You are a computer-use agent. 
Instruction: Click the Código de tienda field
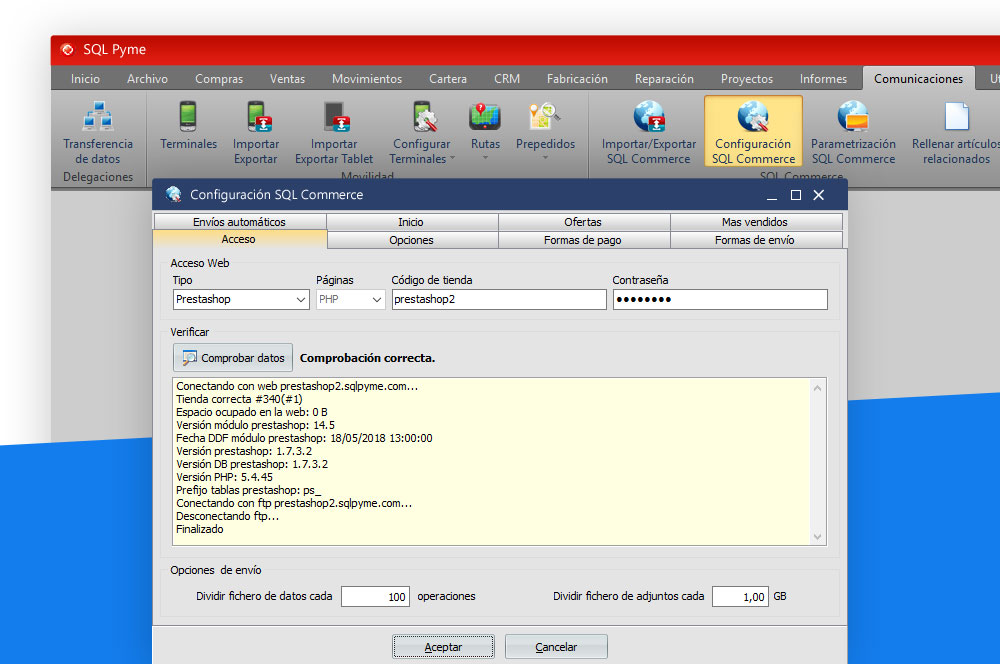point(498,300)
